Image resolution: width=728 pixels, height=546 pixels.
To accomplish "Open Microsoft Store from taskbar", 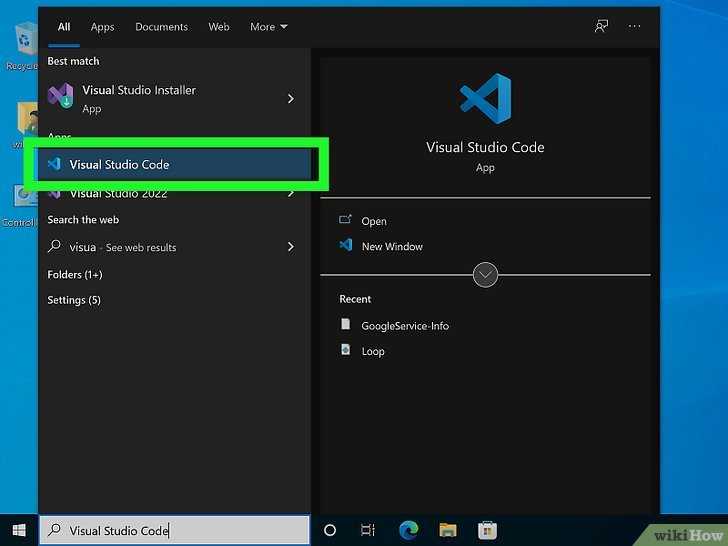I will click(x=487, y=530).
